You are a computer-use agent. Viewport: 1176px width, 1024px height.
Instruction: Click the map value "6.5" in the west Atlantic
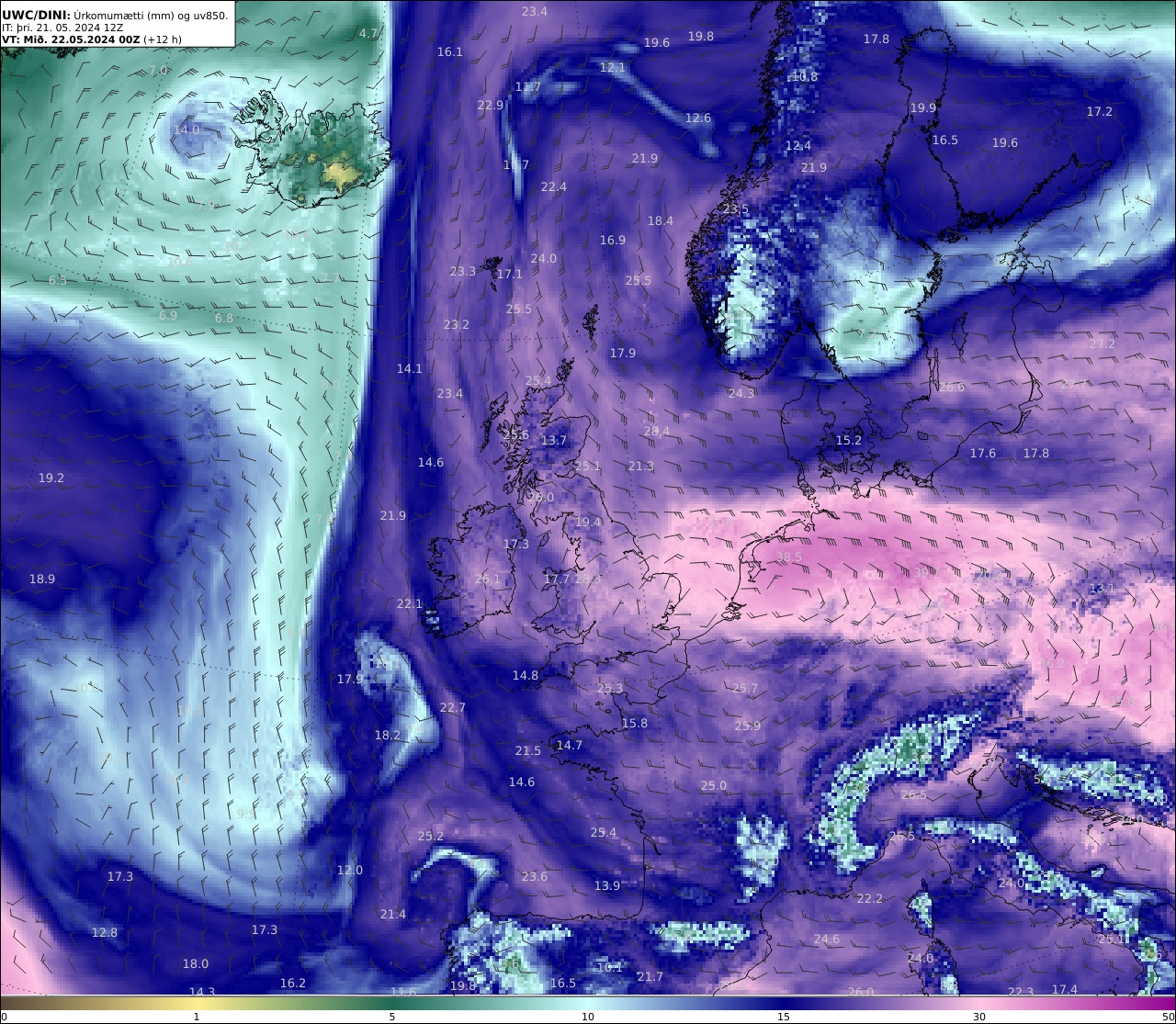point(58,281)
